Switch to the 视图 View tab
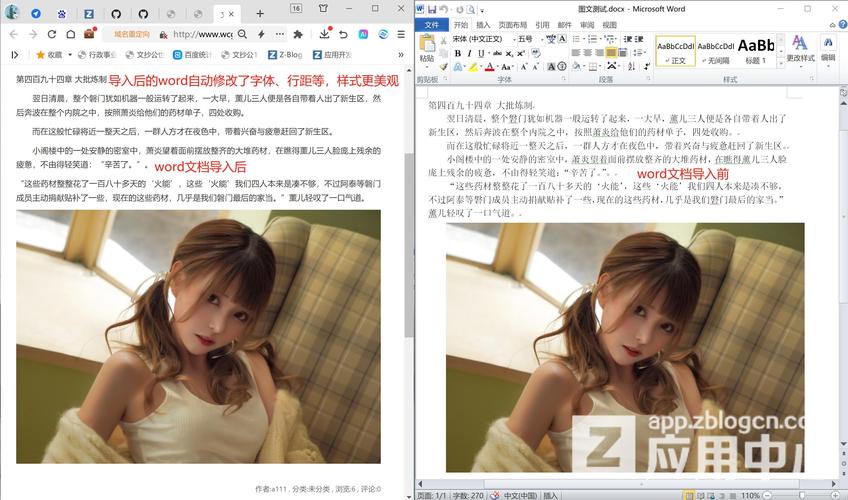 pos(610,25)
